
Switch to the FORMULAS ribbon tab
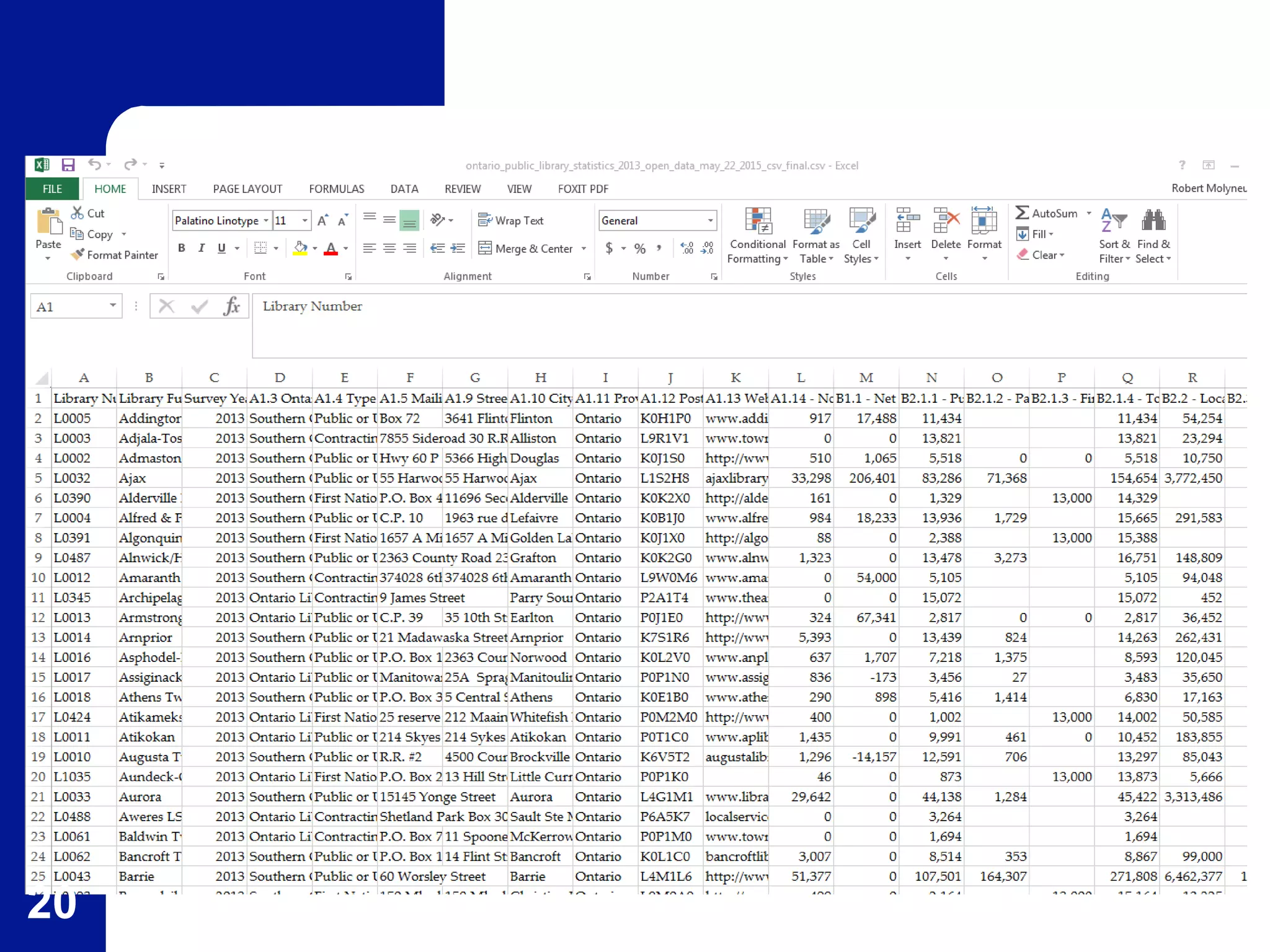click(x=336, y=189)
